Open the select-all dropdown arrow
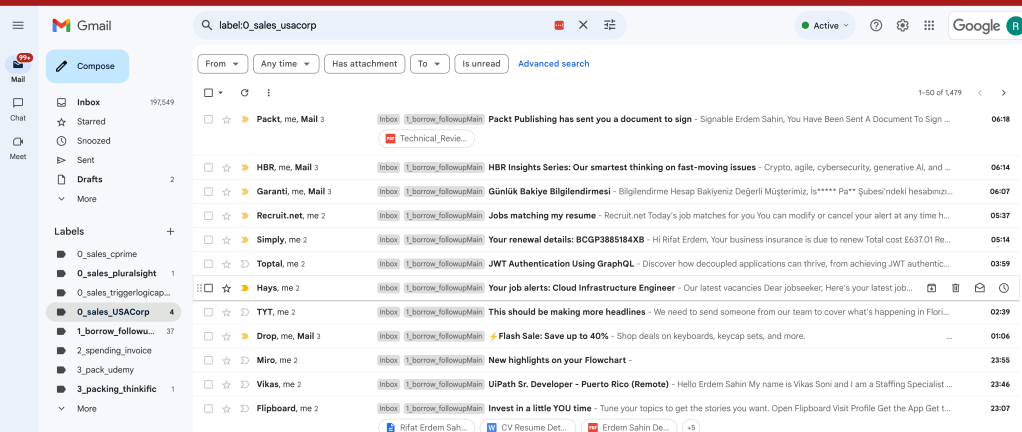This screenshot has height=432, width=1022. coord(220,93)
